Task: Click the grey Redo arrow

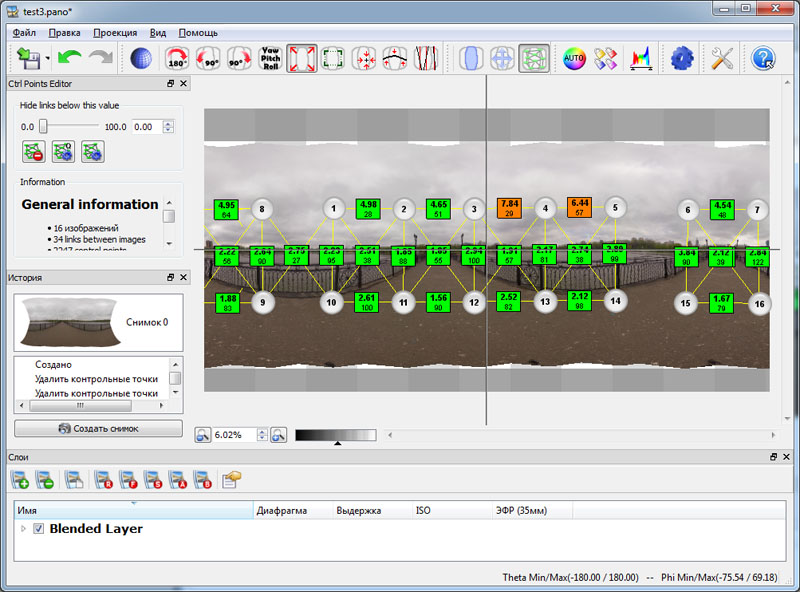Action: pos(101,57)
